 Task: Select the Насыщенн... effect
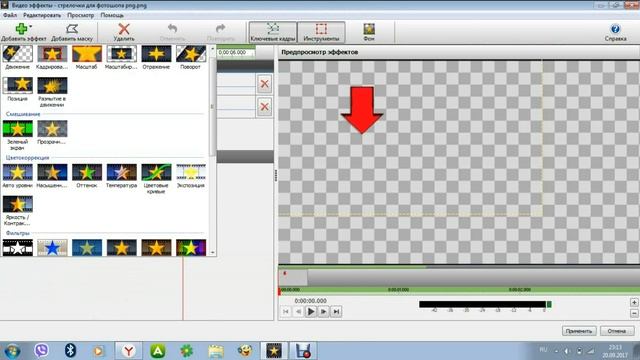click(52, 176)
